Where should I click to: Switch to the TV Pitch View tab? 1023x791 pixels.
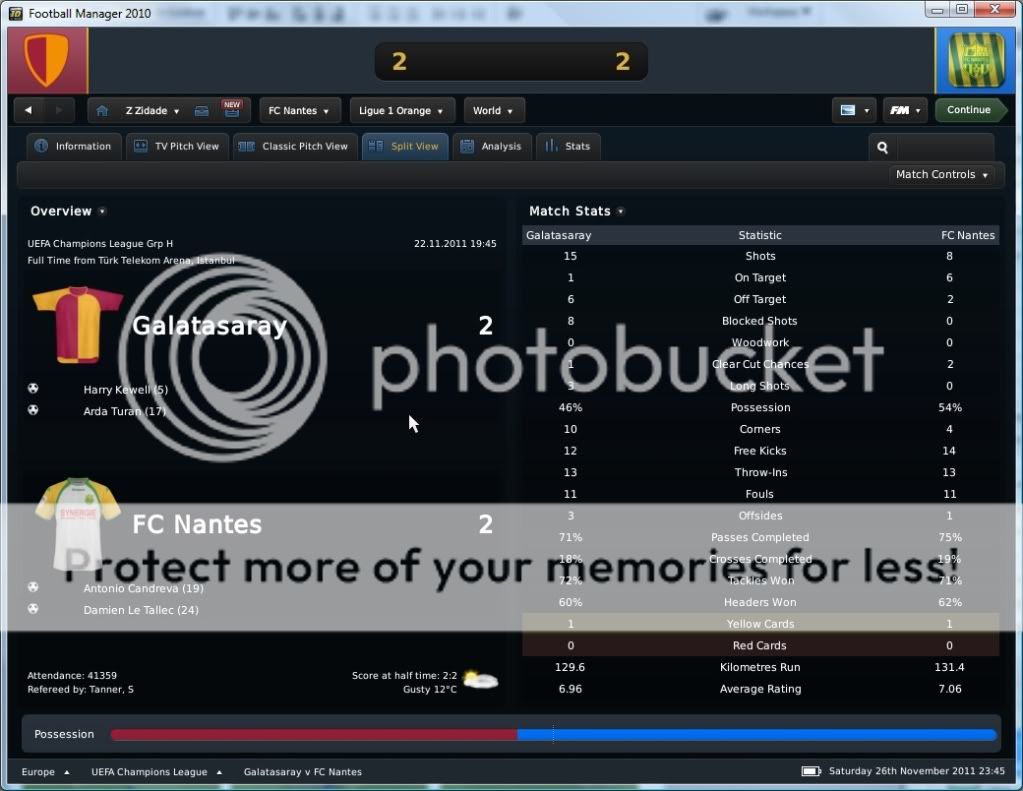[177, 146]
